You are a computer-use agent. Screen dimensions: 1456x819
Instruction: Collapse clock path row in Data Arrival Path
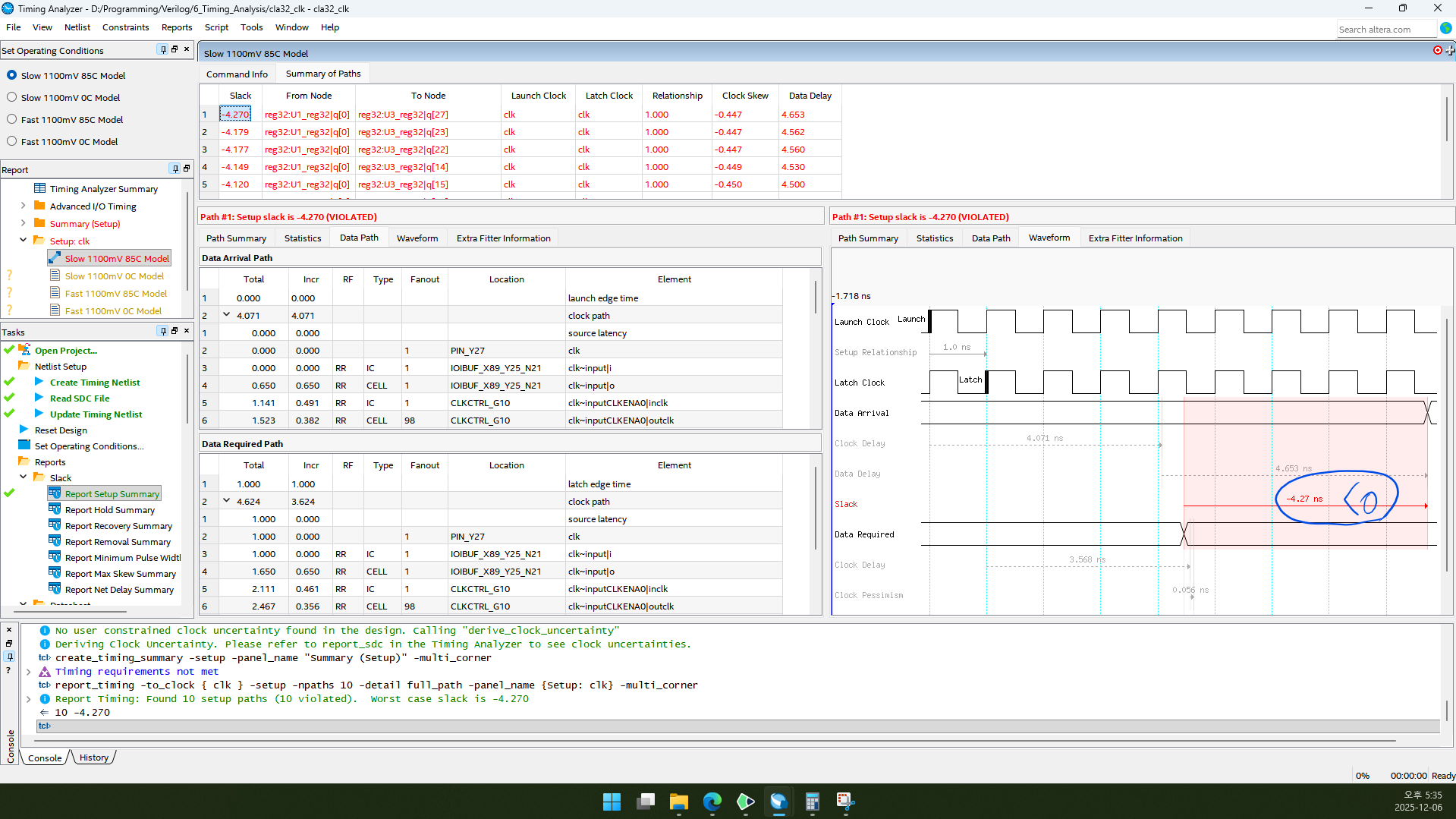226,315
